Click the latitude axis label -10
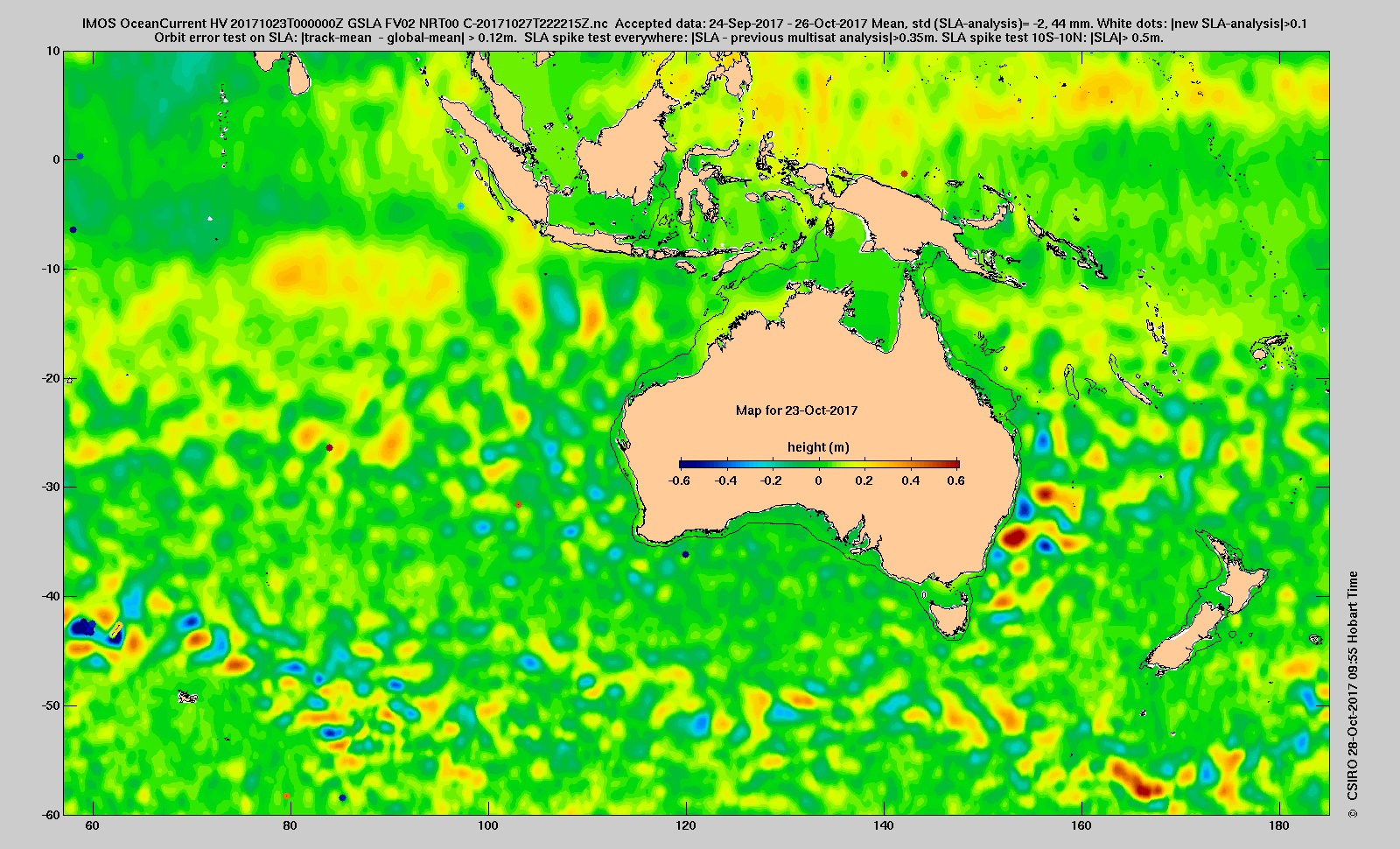 [x=51, y=269]
